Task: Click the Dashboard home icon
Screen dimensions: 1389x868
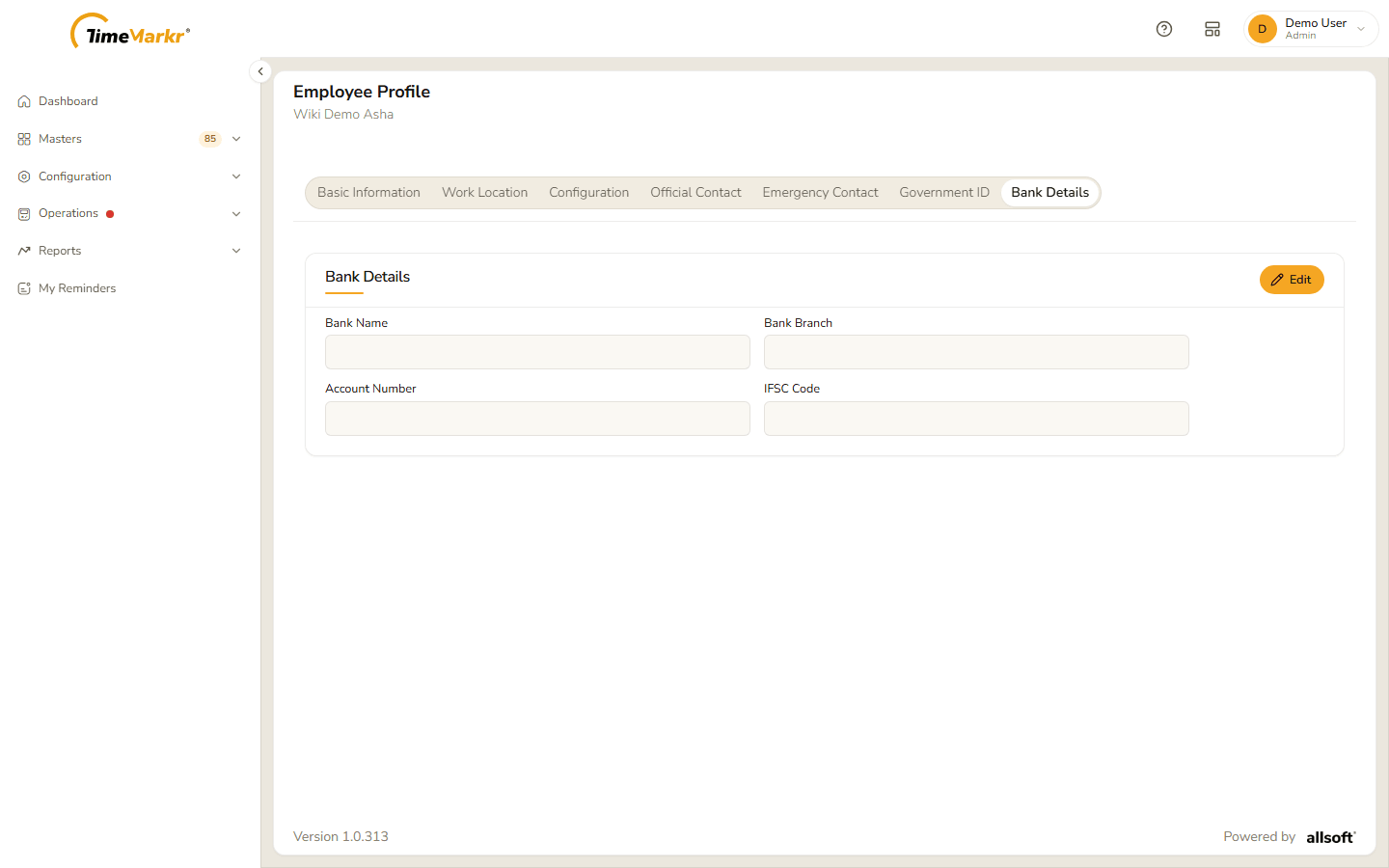Action: click(x=24, y=101)
